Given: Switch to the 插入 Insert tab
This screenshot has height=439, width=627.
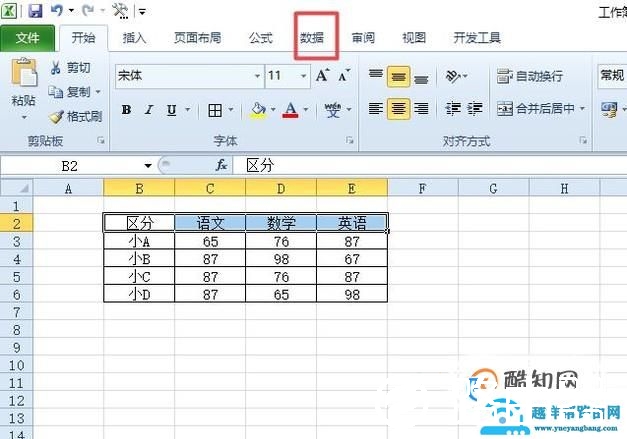Looking at the screenshot, I should click(x=134, y=38).
